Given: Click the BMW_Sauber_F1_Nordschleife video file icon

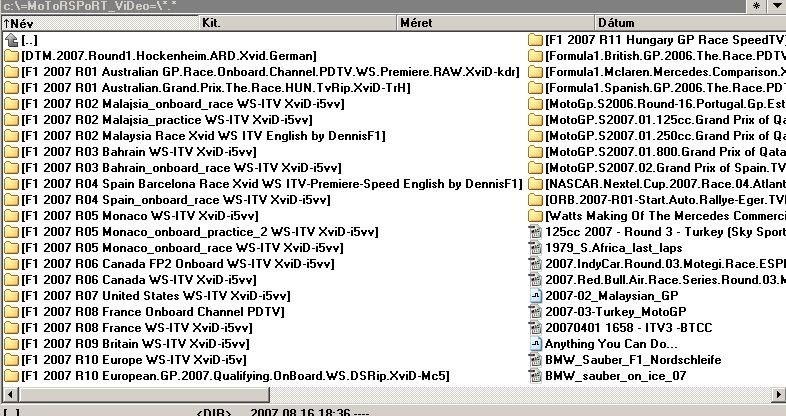Looking at the screenshot, I should click(x=535, y=360).
